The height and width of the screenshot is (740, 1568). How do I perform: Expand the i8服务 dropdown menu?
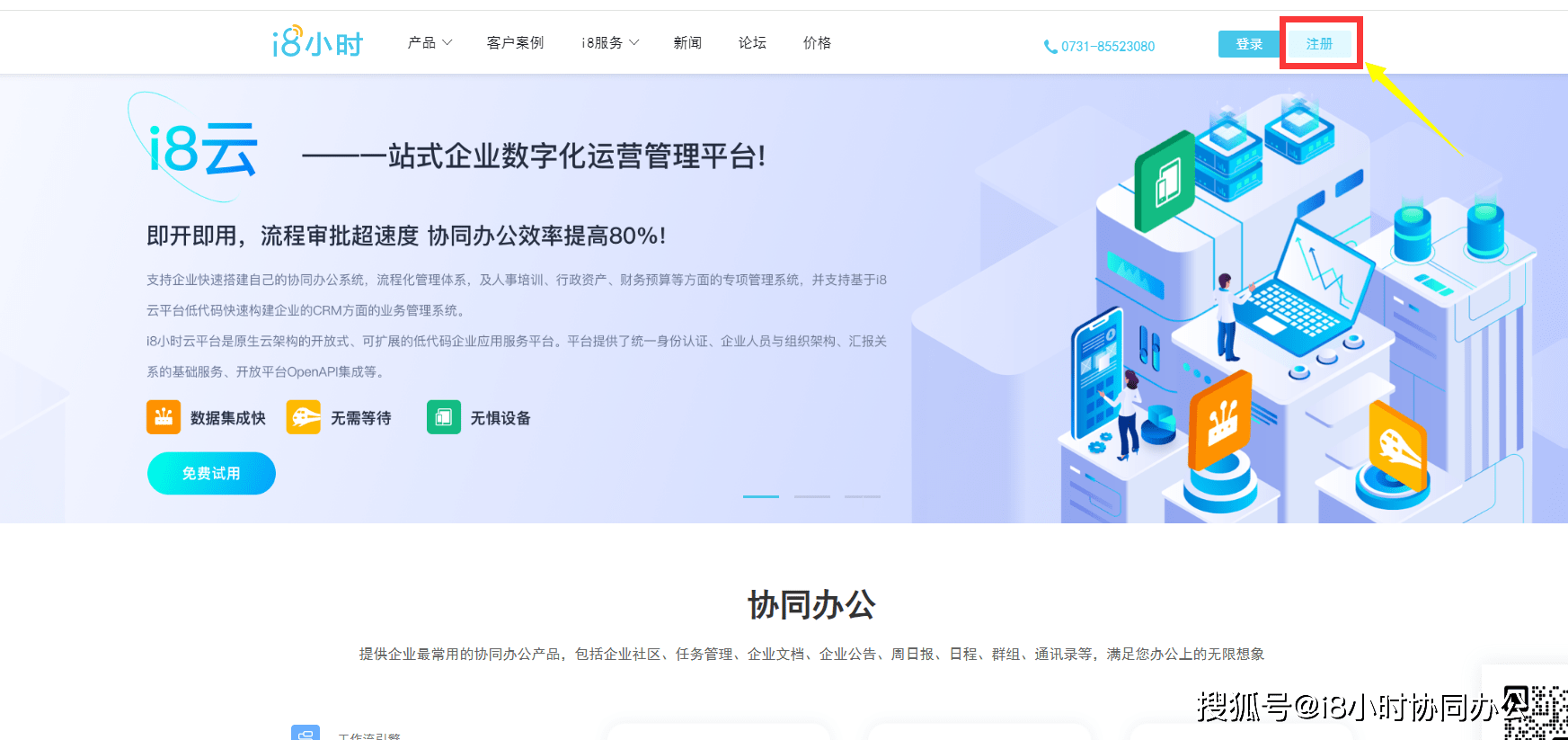610,42
